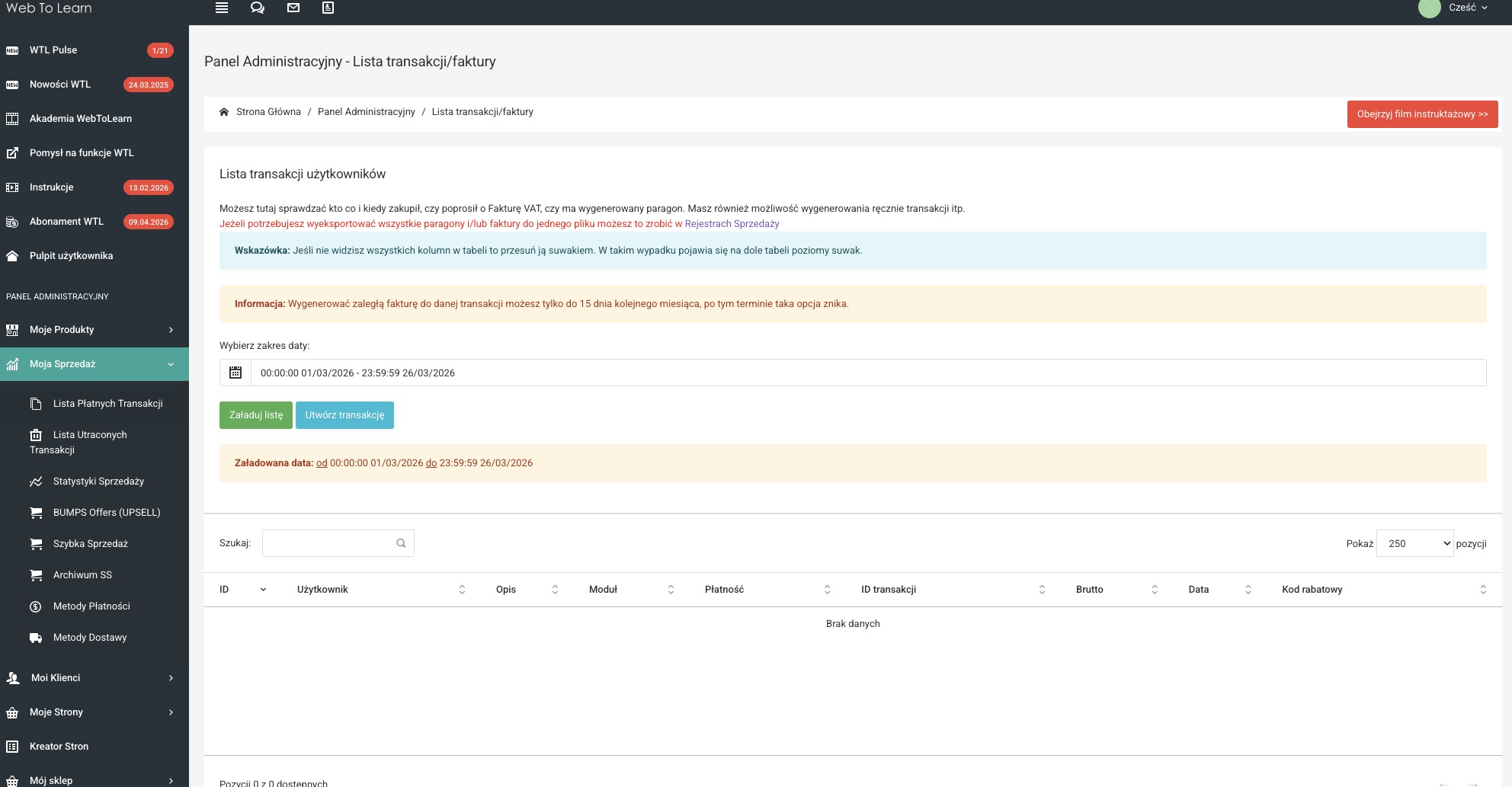Click the home icon in breadcrumb
Image resolution: width=1512 pixels, height=787 pixels.
(x=224, y=112)
